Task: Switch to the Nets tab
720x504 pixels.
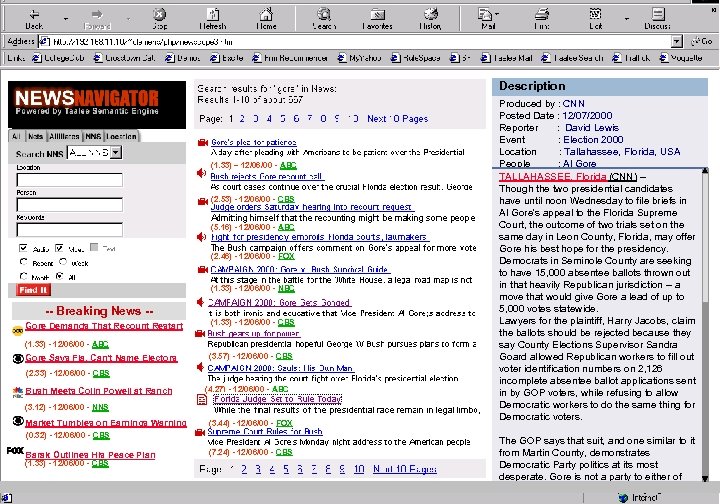Action: (35, 136)
